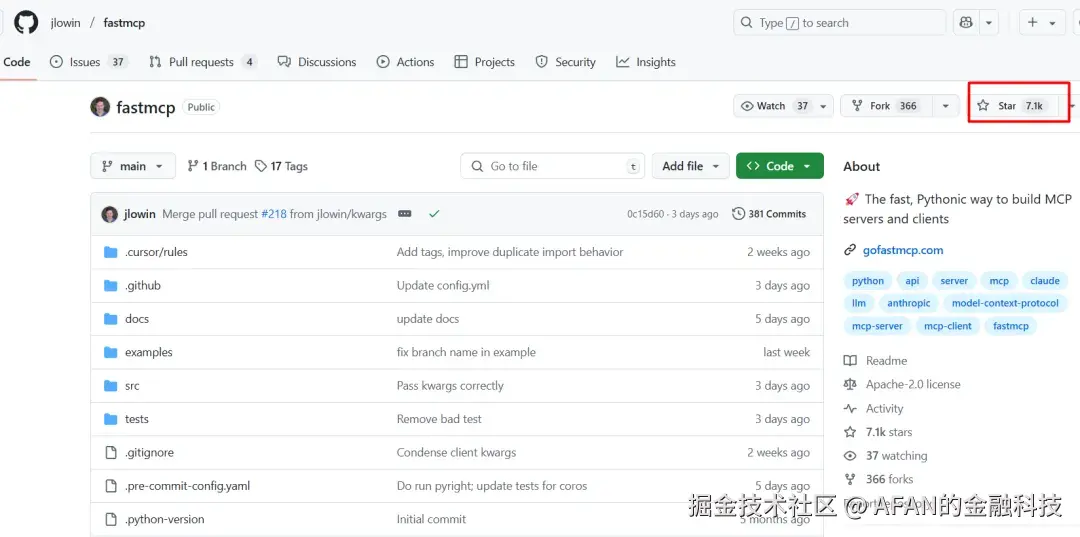Open the .python-version file
Screen dimensions: 1080x537
point(165,519)
